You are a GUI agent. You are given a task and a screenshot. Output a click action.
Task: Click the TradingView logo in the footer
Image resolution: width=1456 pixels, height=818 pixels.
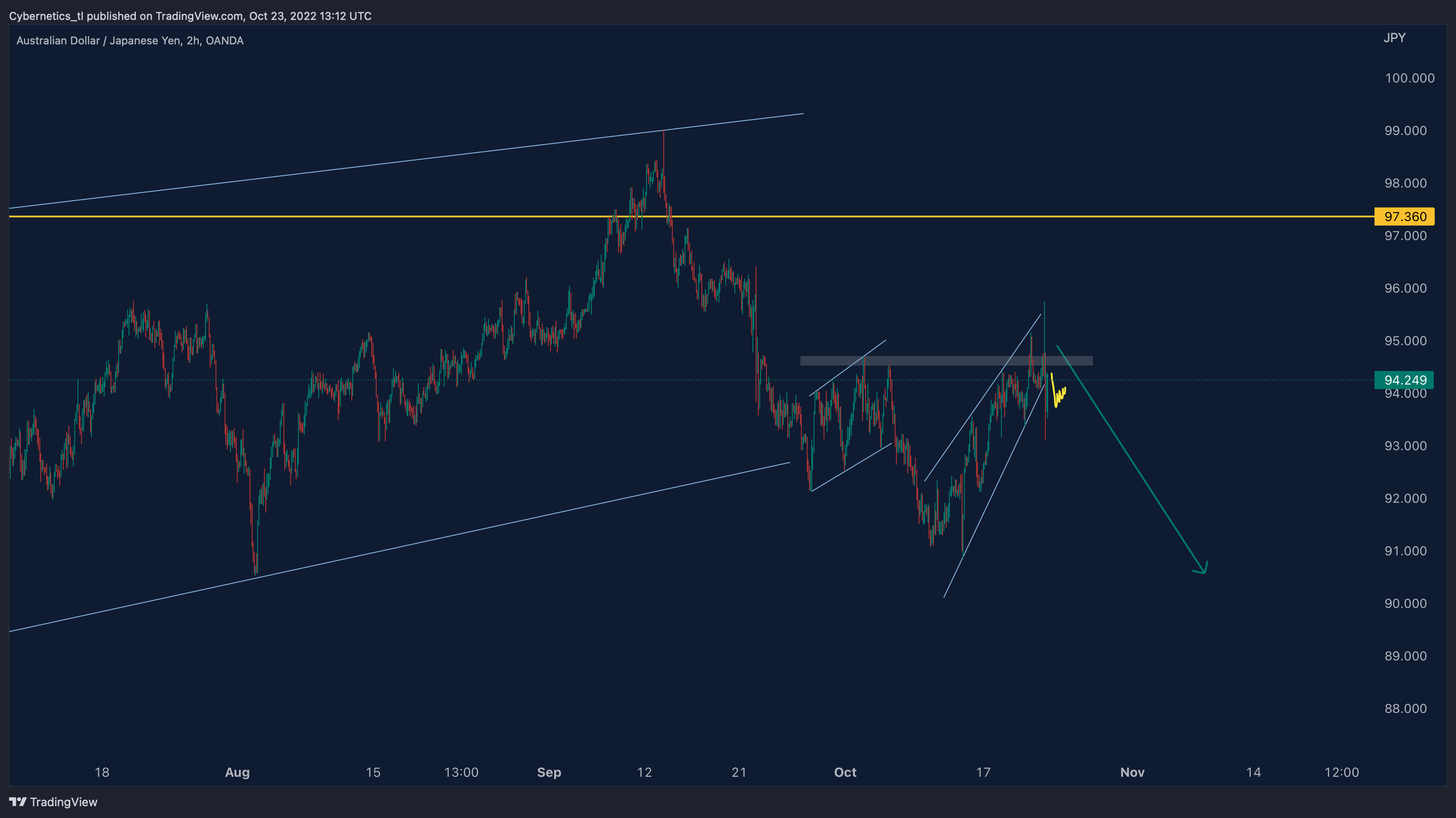[x=53, y=802]
